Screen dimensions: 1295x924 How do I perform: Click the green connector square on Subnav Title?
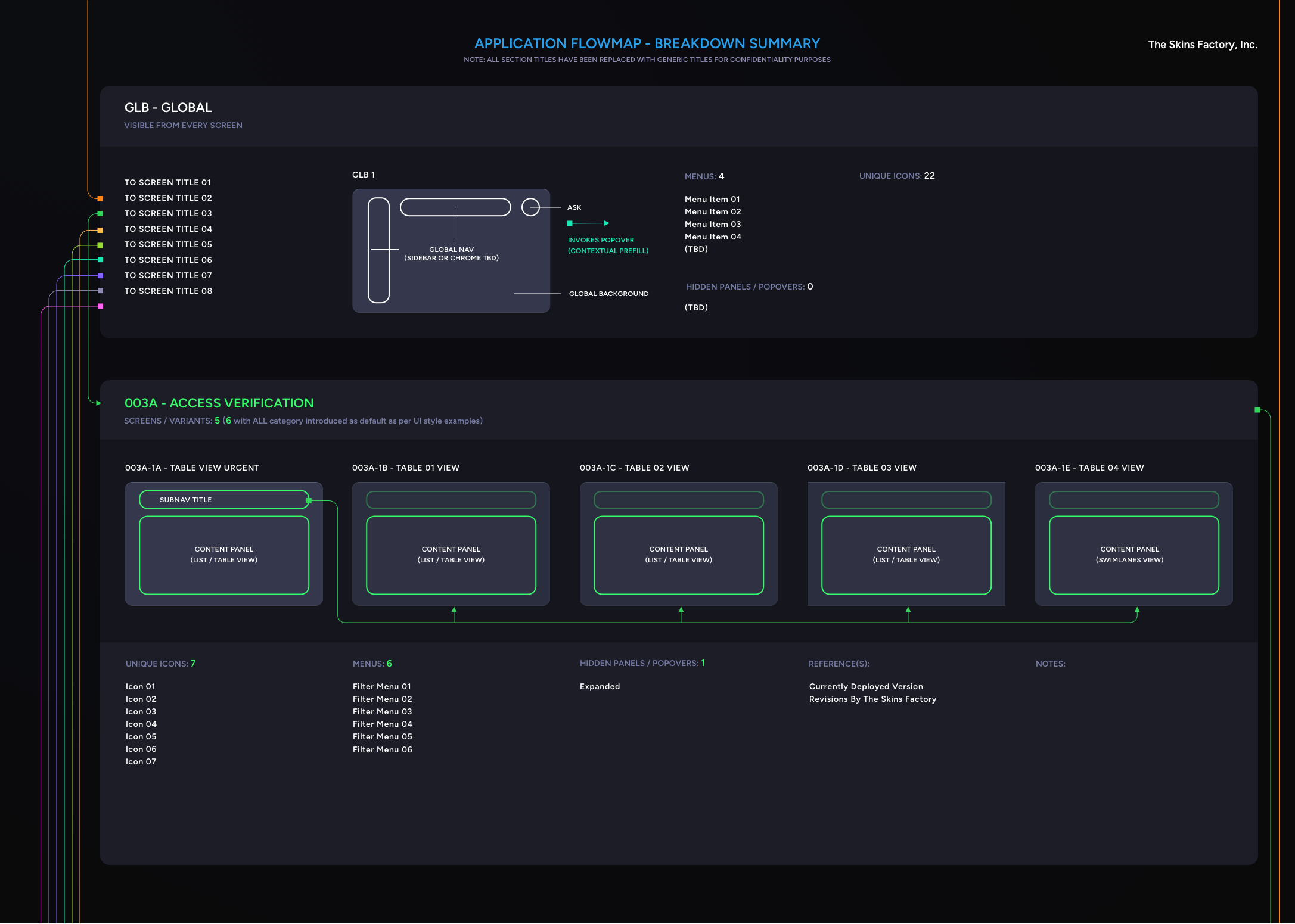click(x=309, y=500)
